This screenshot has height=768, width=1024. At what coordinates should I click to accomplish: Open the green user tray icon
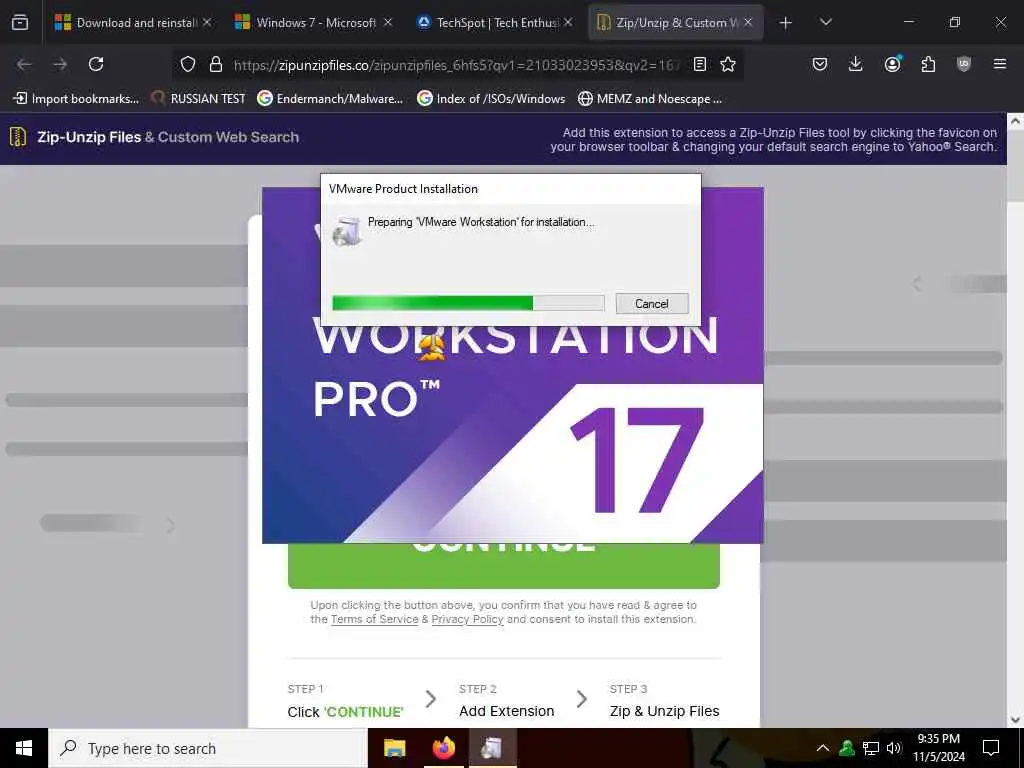click(847, 748)
